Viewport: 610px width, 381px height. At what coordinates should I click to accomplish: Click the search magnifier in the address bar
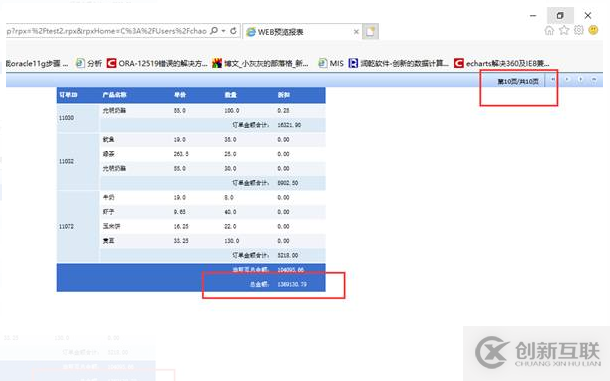(x=214, y=30)
